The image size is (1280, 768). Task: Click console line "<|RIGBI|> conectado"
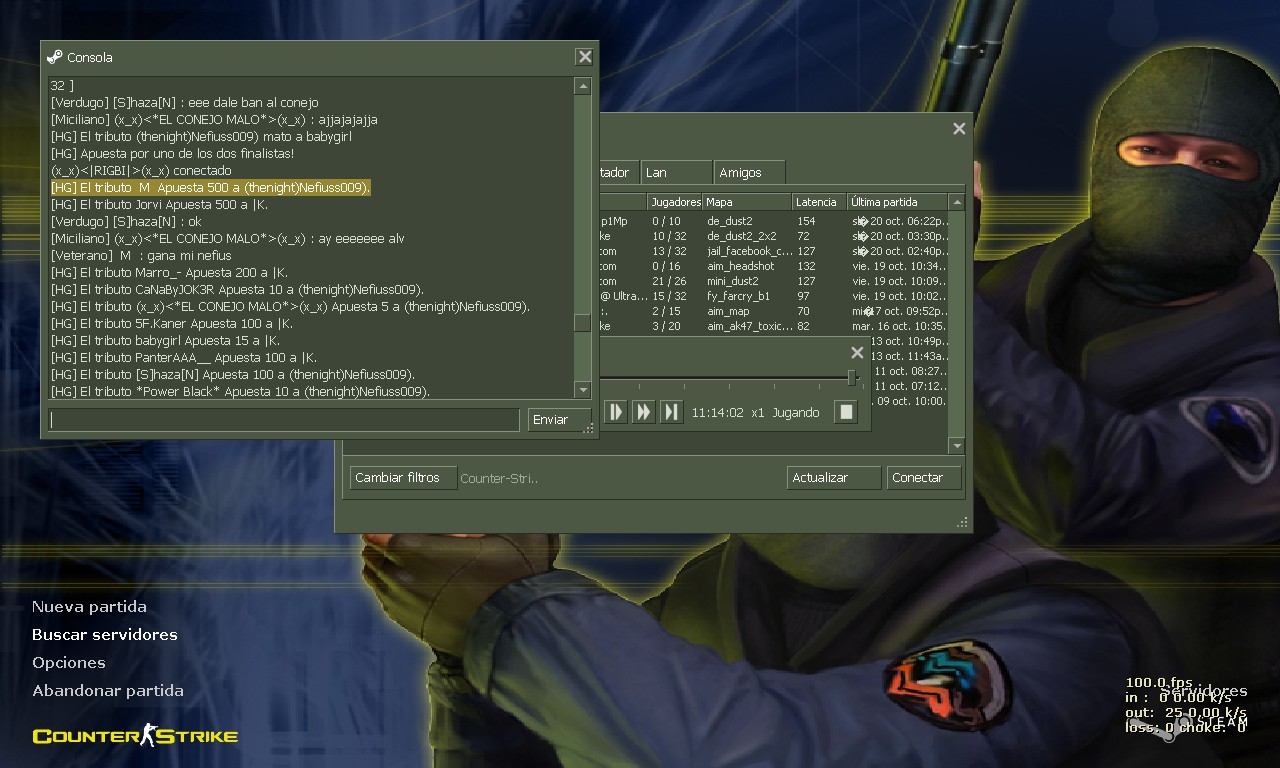[141, 171]
